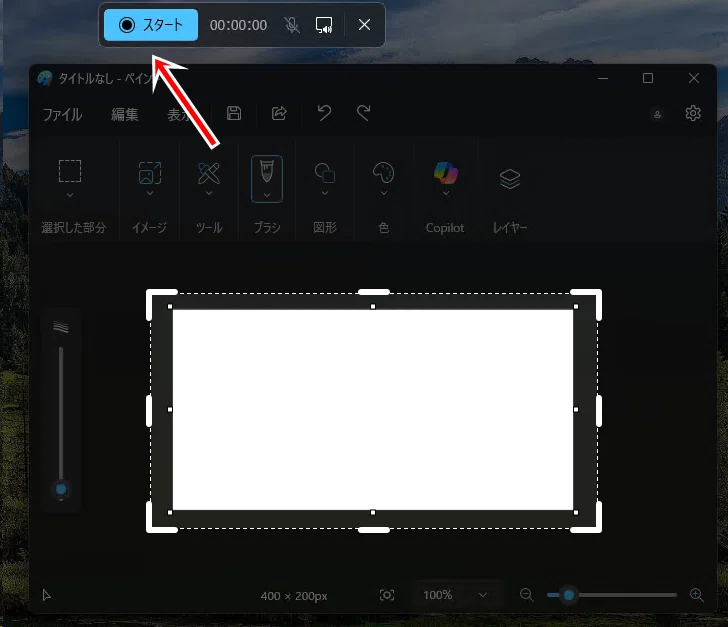Click the bottom-right corner capture handle
This screenshot has width=728, height=627.
(x=587, y=517)
